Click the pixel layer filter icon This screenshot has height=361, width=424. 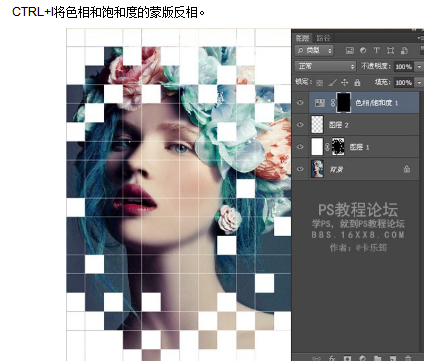click(x=349, y=50)
